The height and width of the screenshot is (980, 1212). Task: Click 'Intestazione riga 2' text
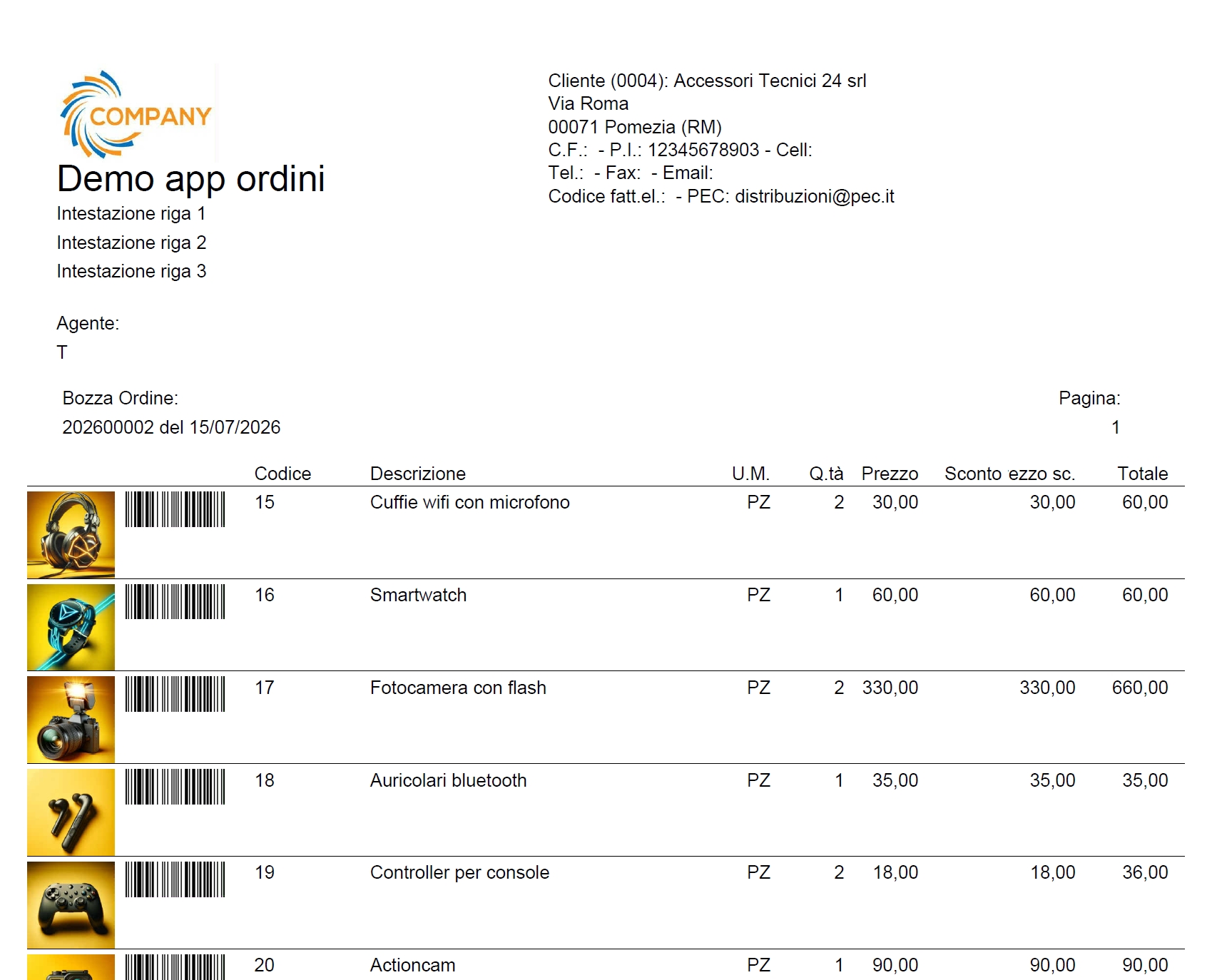click(x=131, y=243)
